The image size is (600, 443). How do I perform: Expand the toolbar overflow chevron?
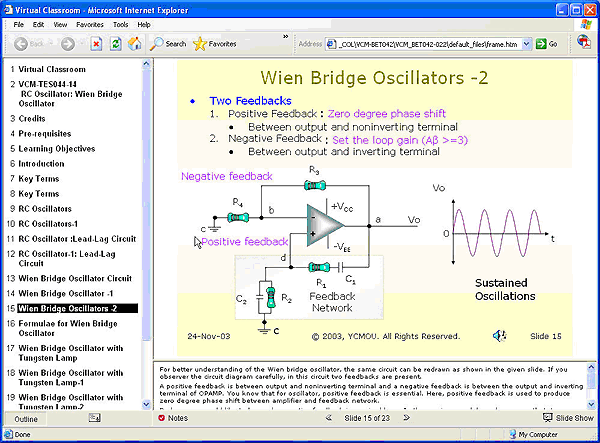pyautogui.click(x=285, y=37)
